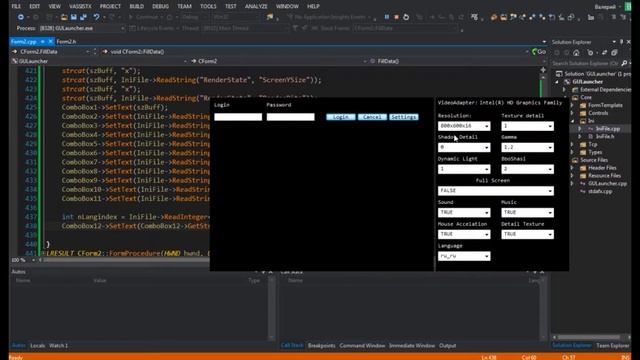Click the Settings button in launcher
The image size is (640, 360).
tap(404, 117)
